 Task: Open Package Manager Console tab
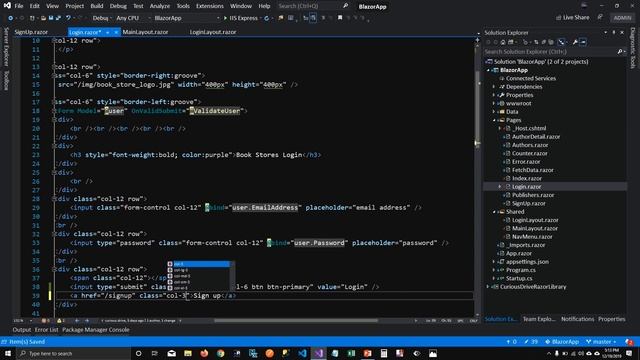[x=96, y=330]
